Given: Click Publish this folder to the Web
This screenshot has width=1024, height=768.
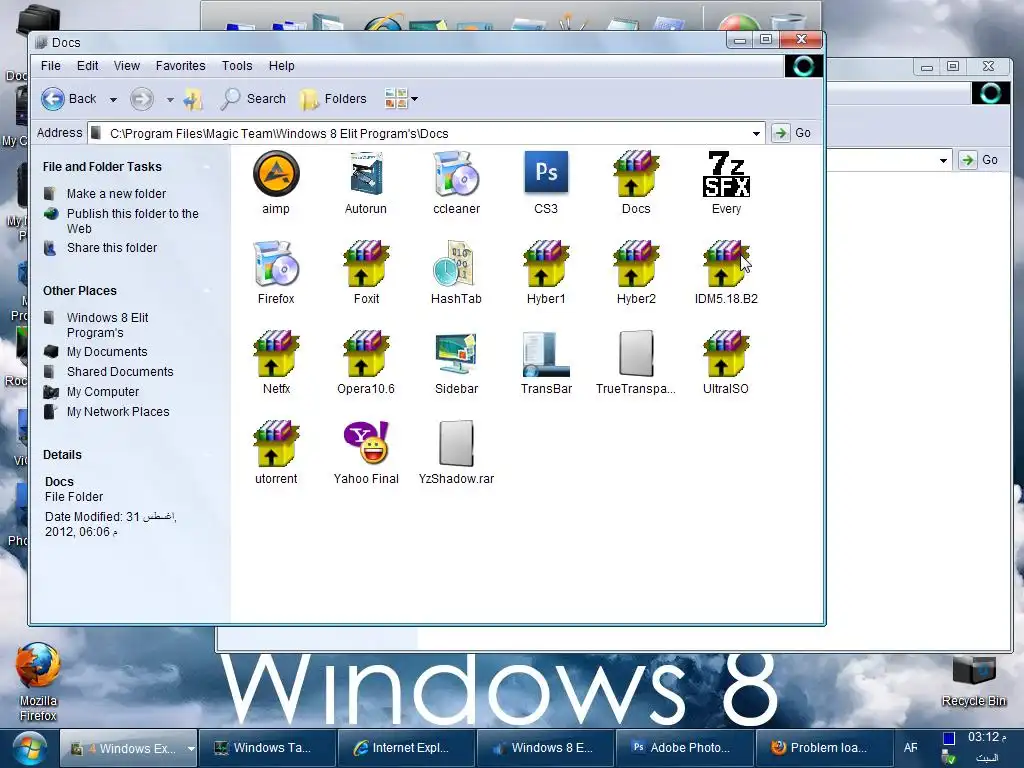Looking at the screenshot, I should pyautogui.click(x=133, y=221).
